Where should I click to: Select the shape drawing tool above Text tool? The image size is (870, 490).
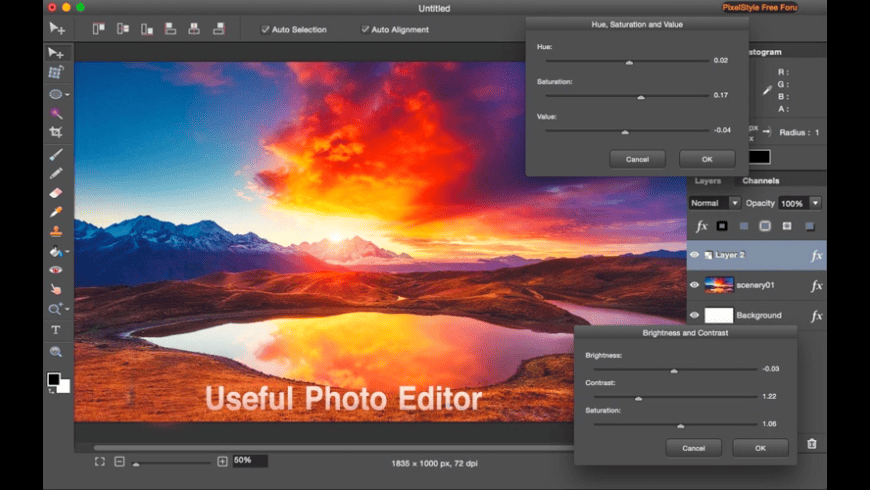54,309
